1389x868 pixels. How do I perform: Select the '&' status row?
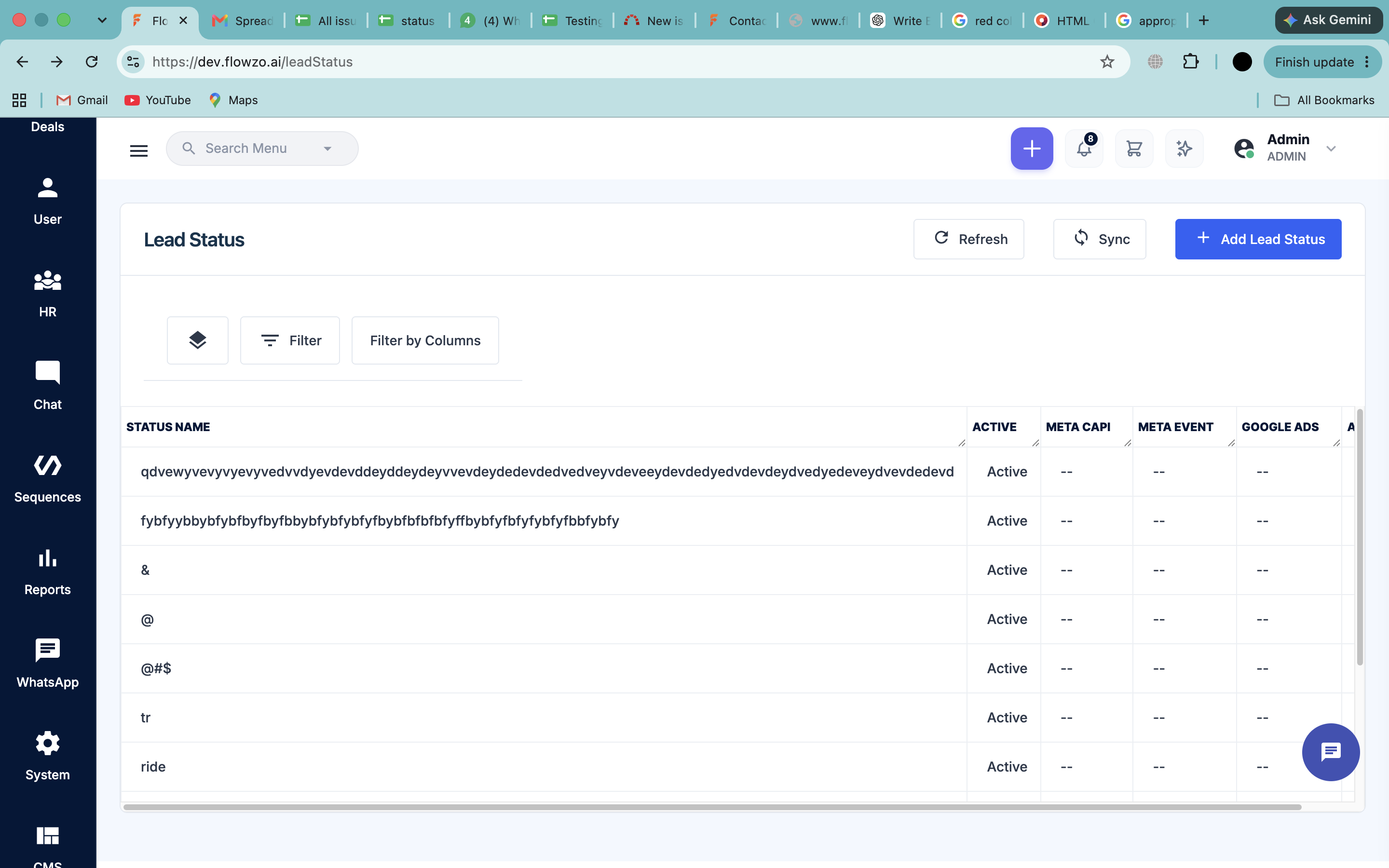pos(737,570)
